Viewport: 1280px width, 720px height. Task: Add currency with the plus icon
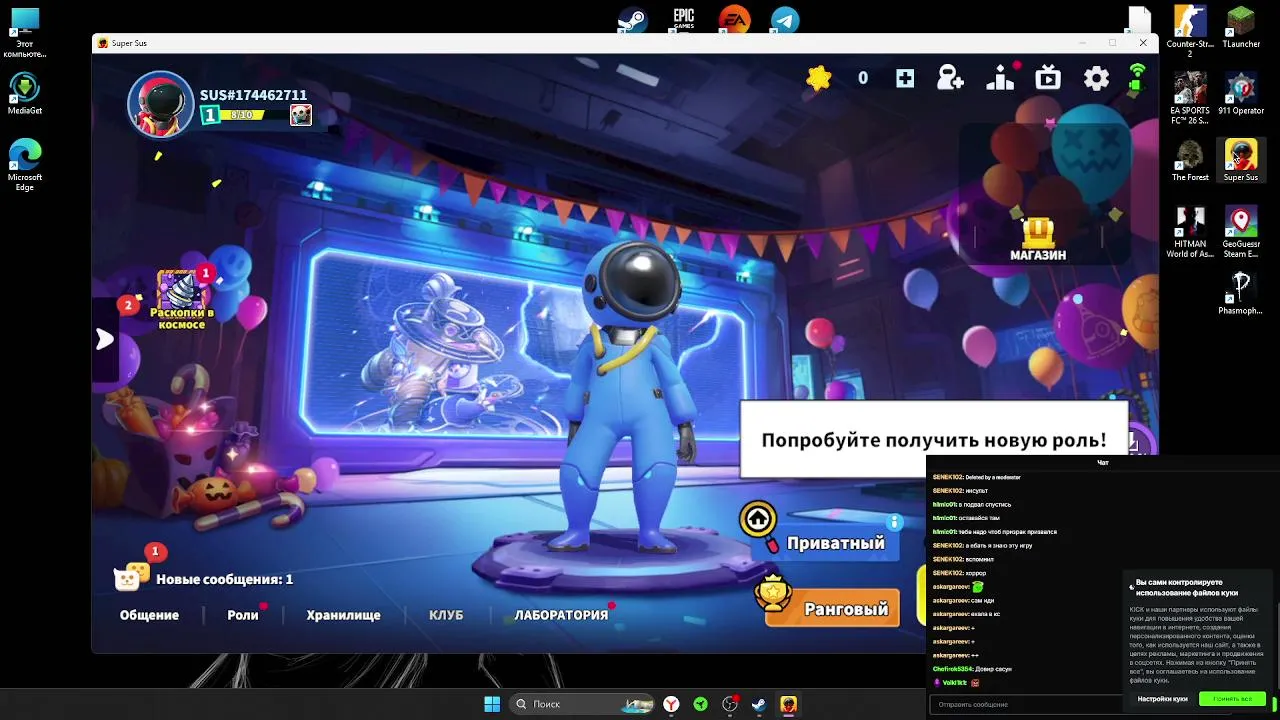coord(905,78)
